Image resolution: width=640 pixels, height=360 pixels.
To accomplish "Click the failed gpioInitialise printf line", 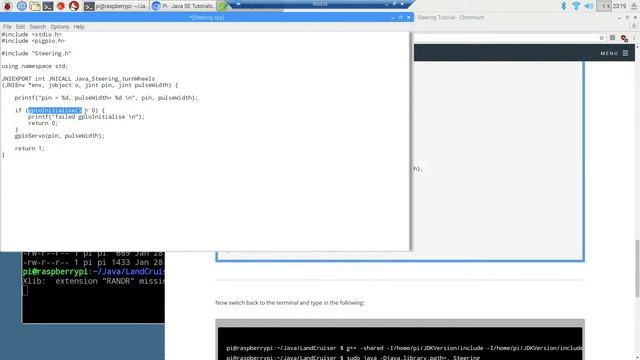I will tap(86, 117).
